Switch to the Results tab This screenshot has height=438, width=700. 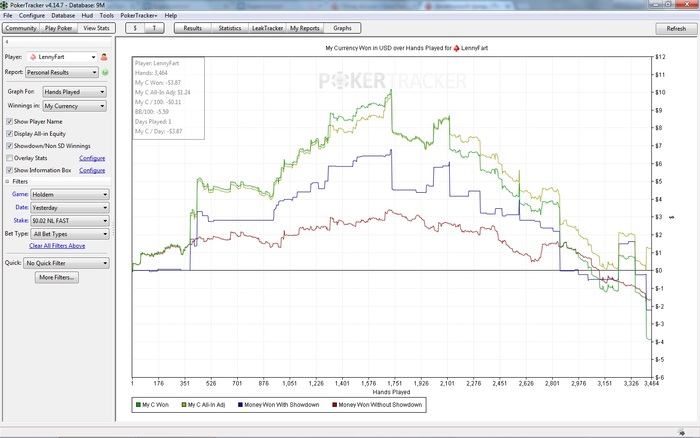tap(192, 28)
